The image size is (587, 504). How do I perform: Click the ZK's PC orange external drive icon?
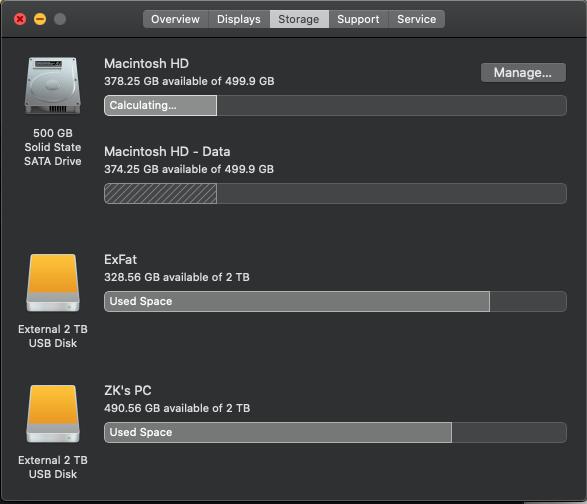[53, 414]
